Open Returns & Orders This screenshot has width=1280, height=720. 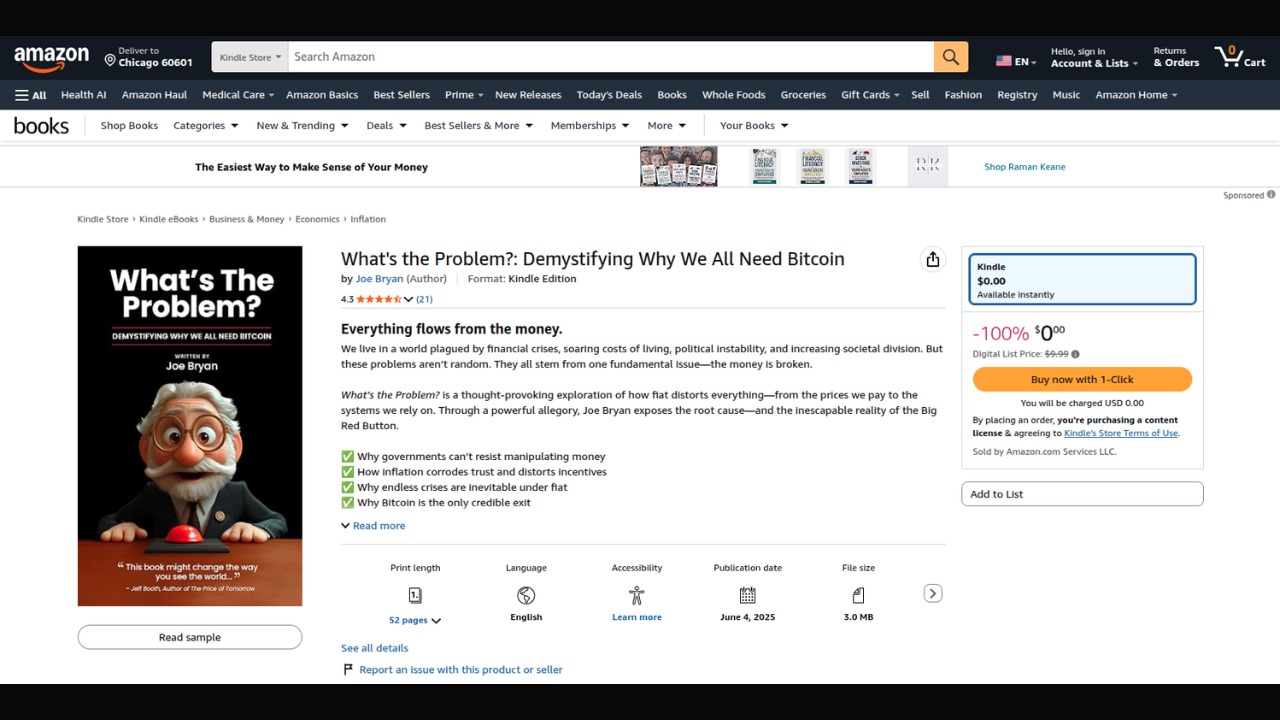[x=1176, y=57]
